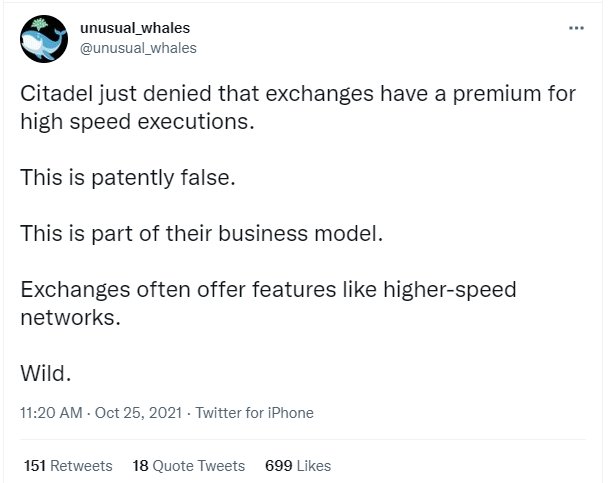Click the line 'This is patently false.'

pos(128,177)
